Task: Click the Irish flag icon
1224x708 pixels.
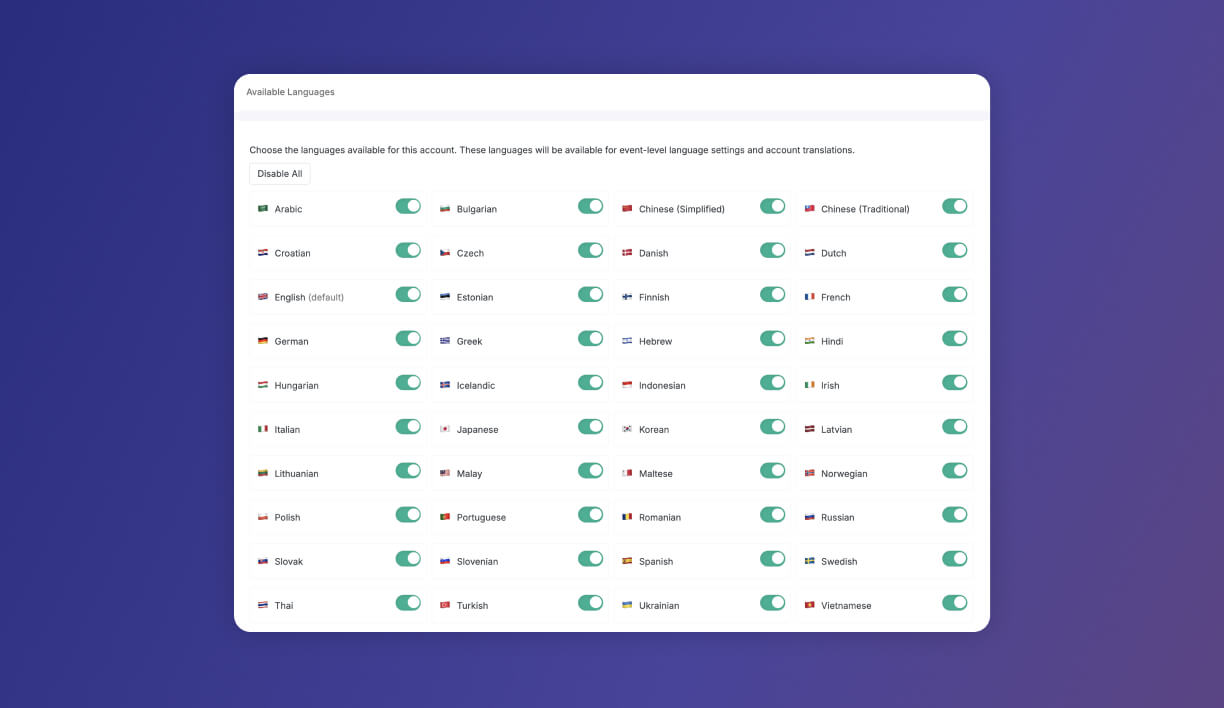Action: (811, 385)
